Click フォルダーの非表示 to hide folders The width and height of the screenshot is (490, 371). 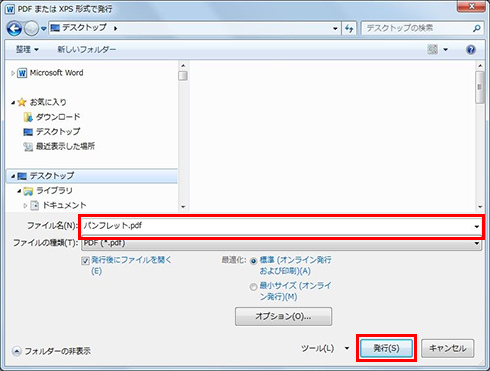(x=51, y=351)
